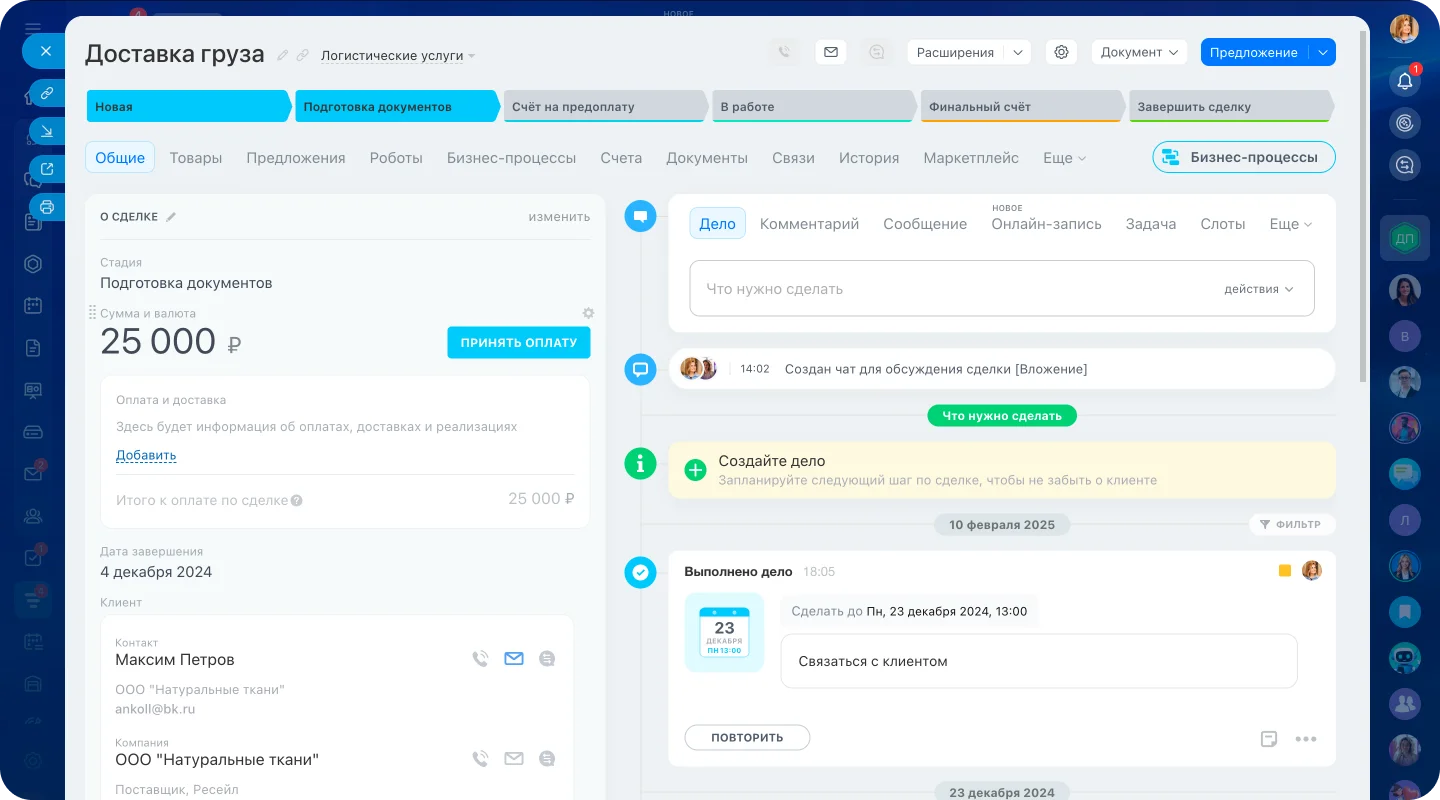Switch to the Товары tab
1440x800 pixels.
196,158
